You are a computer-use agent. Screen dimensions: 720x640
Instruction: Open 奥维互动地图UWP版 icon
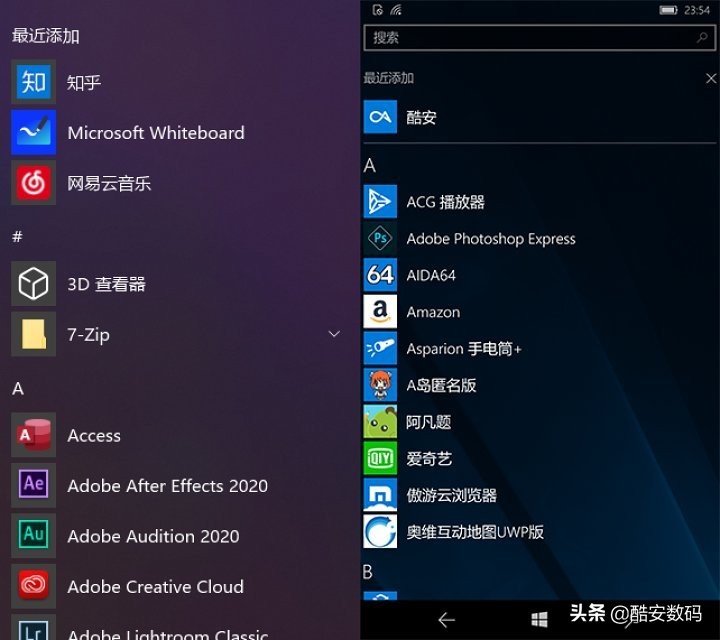380,532
